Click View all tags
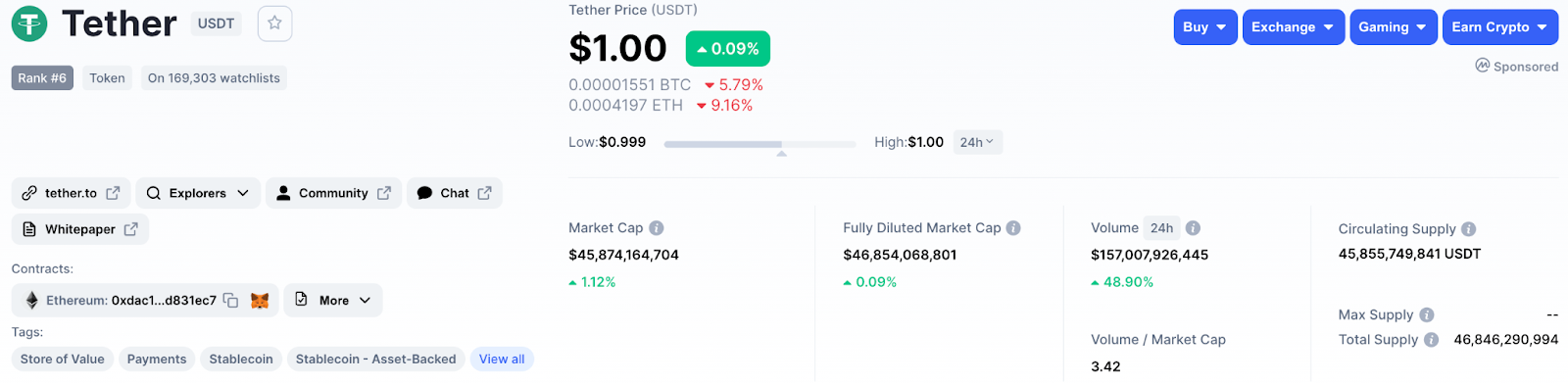The width and height of the screenshot is (1568, 384). 502,360
